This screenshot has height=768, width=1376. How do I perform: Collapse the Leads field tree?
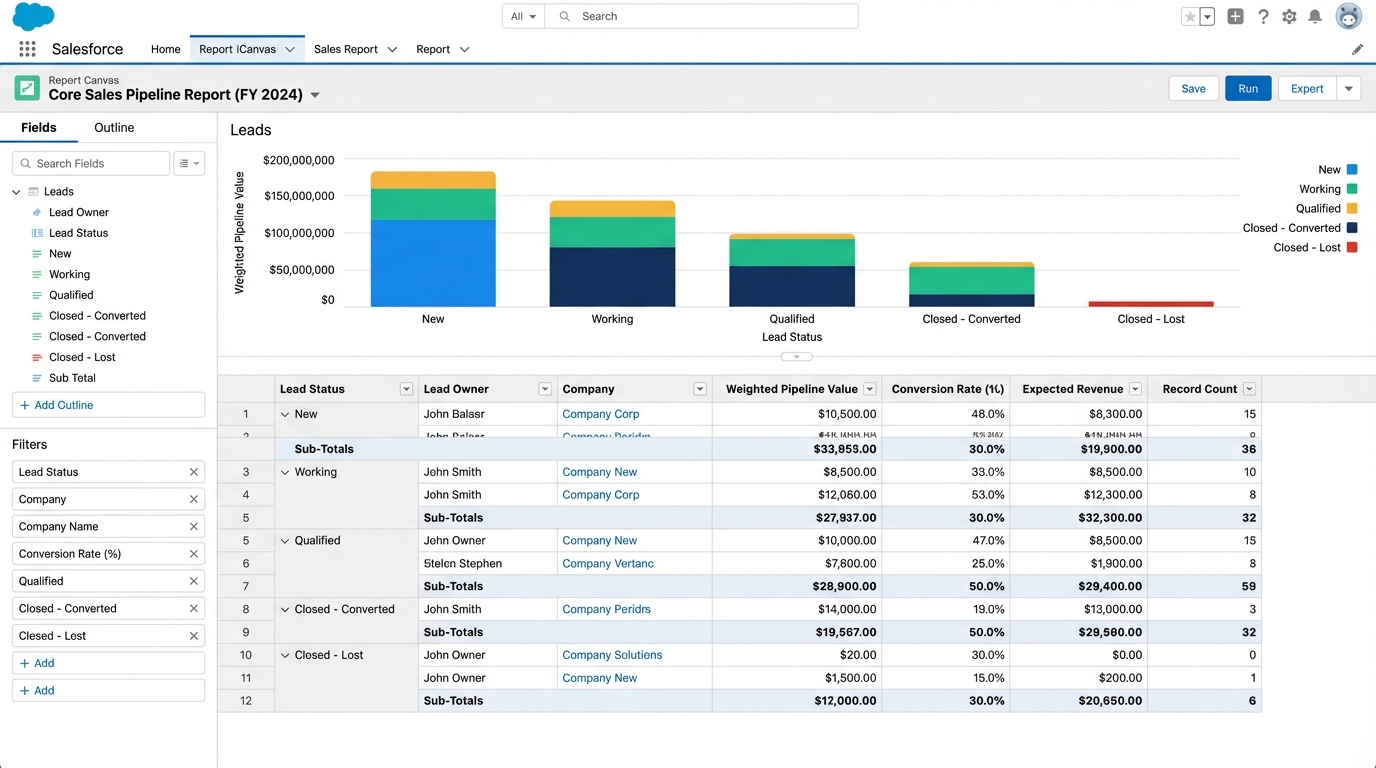point(15,191)
